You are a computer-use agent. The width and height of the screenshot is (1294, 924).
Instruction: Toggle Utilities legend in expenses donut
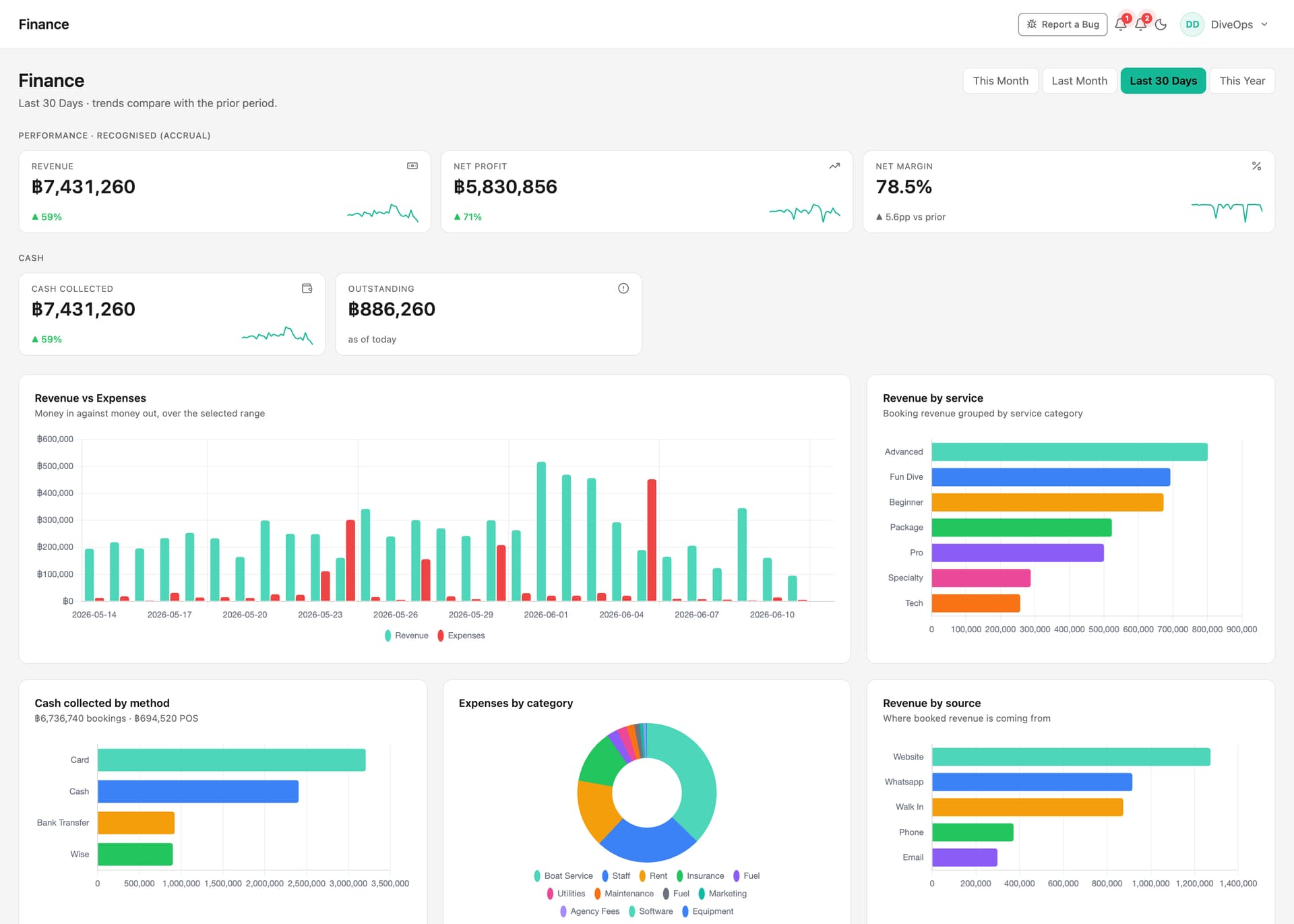click(566, 894)
